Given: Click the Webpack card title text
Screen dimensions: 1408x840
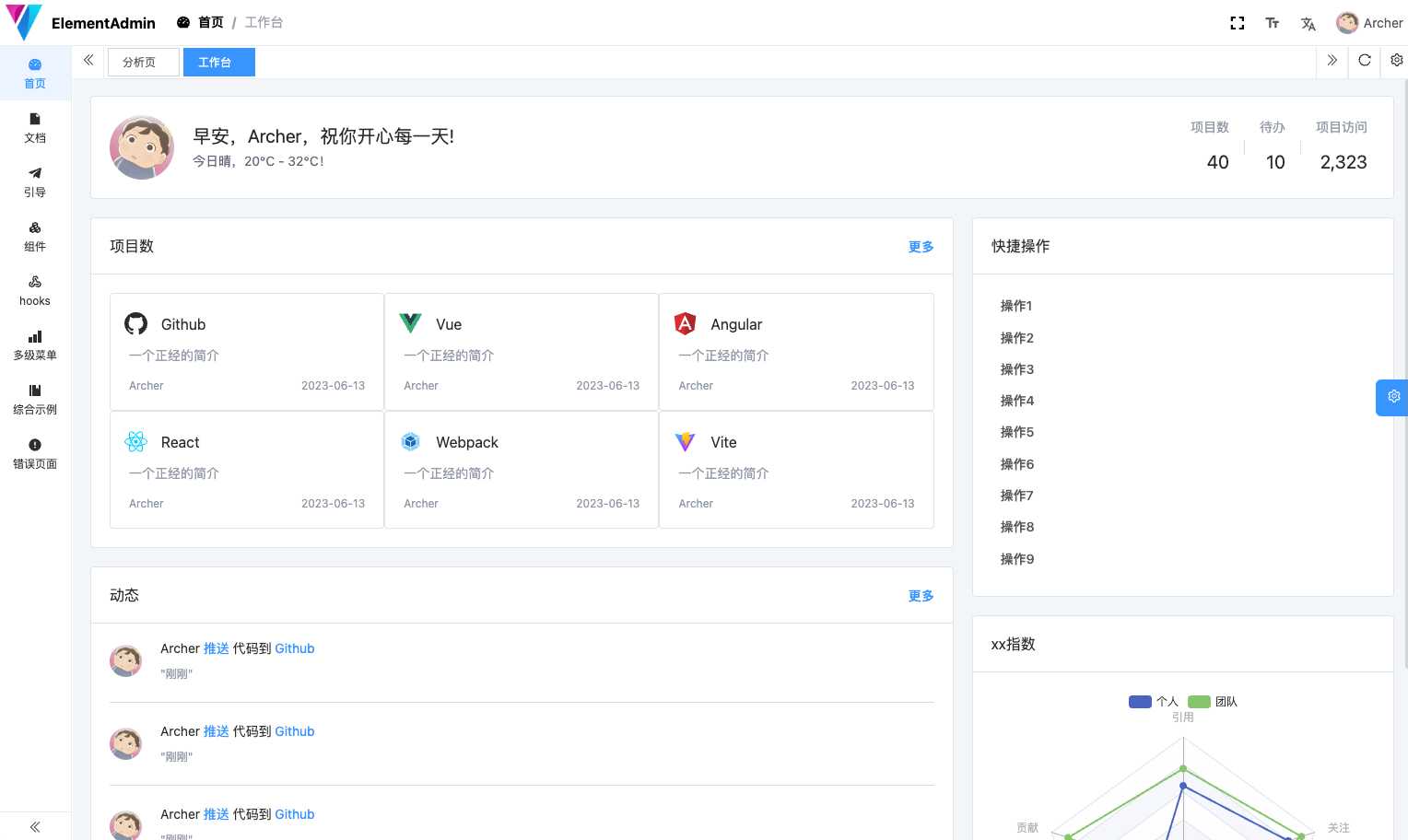Looking at the screenshot, I should (467, 442).
